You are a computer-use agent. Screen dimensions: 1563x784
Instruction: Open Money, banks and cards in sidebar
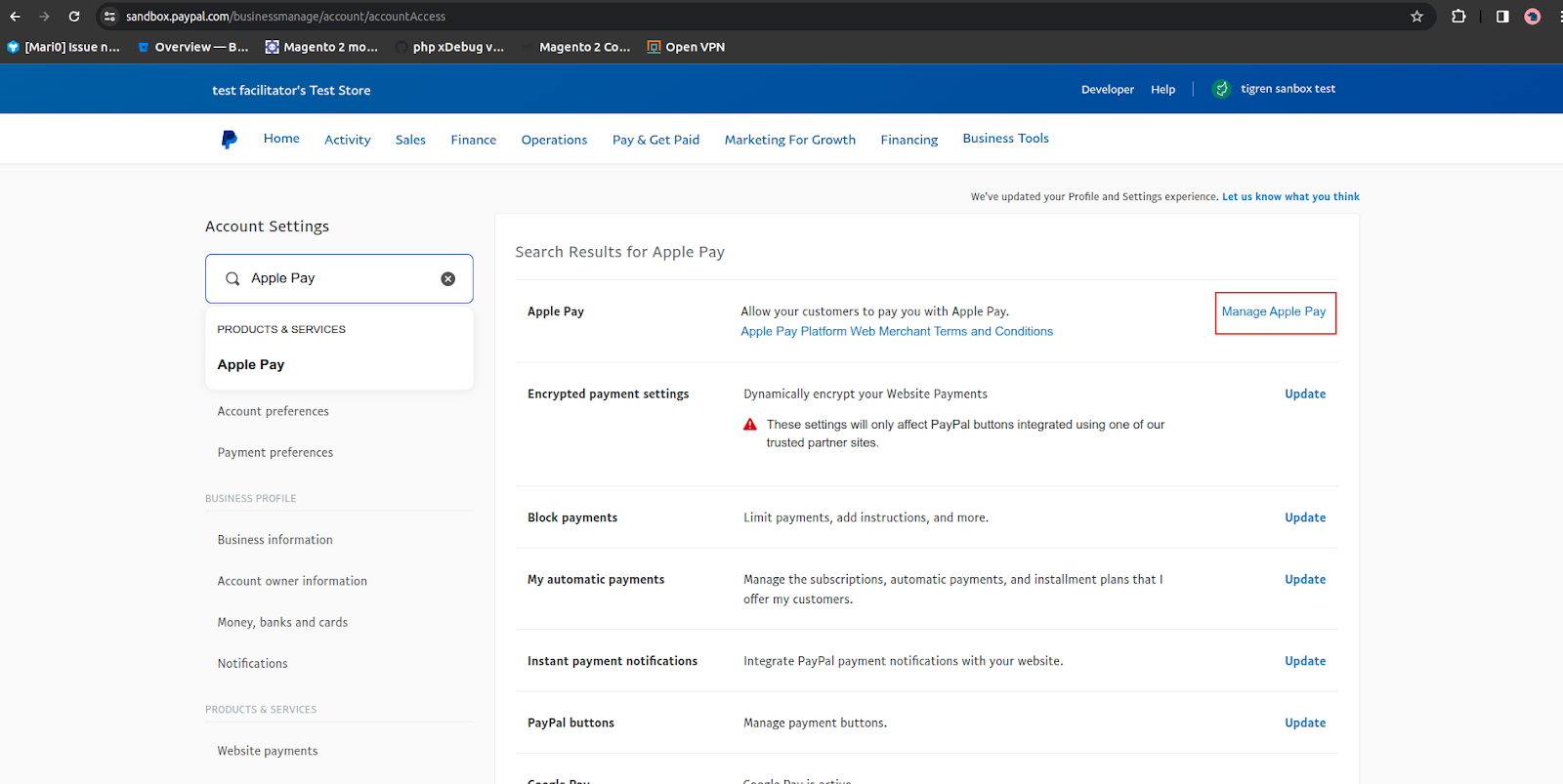[x=282, y=622]
